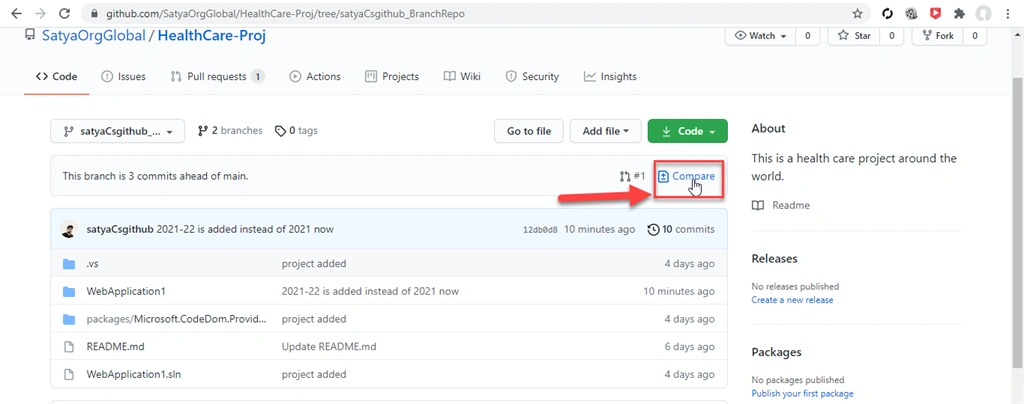The height and width of the screenshot is (404, 1024).
Task: Click the packages folder icon
Action: [x=69, y=319]
